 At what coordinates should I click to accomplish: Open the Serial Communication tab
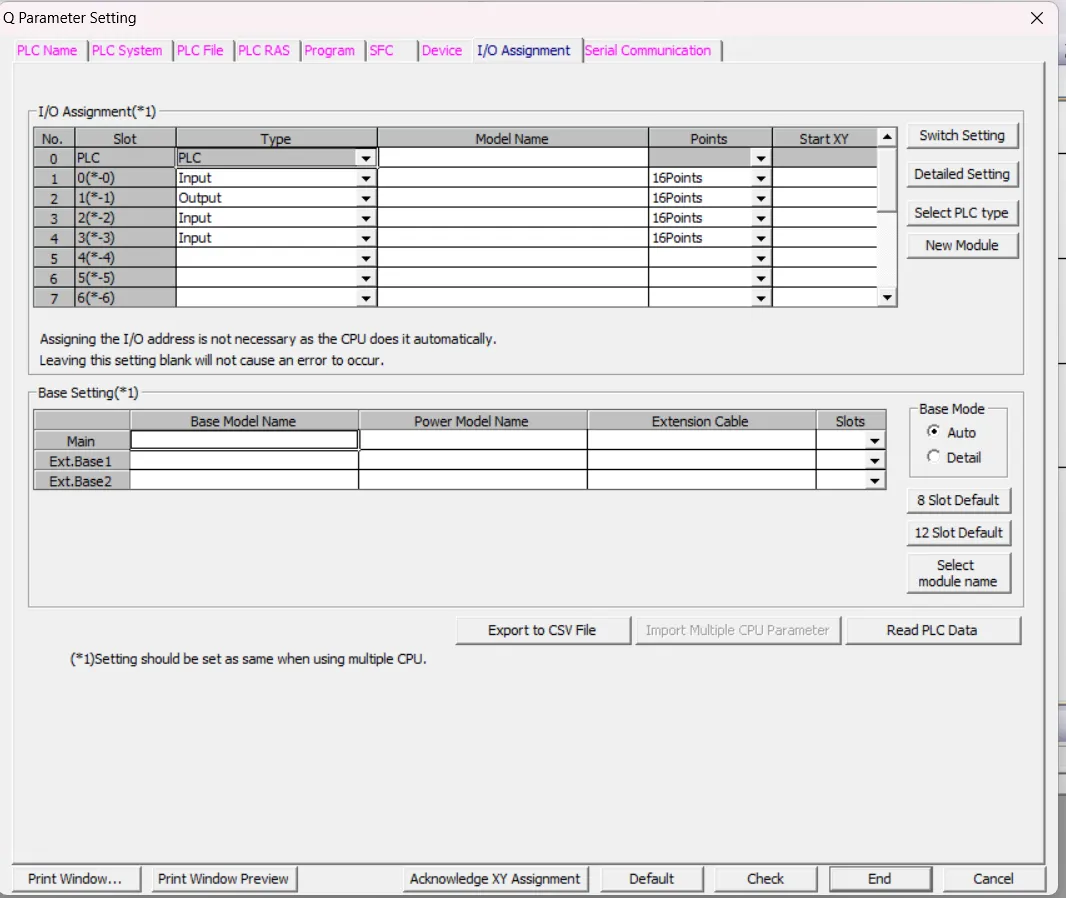pyautogui.click(x=648, y=51)
